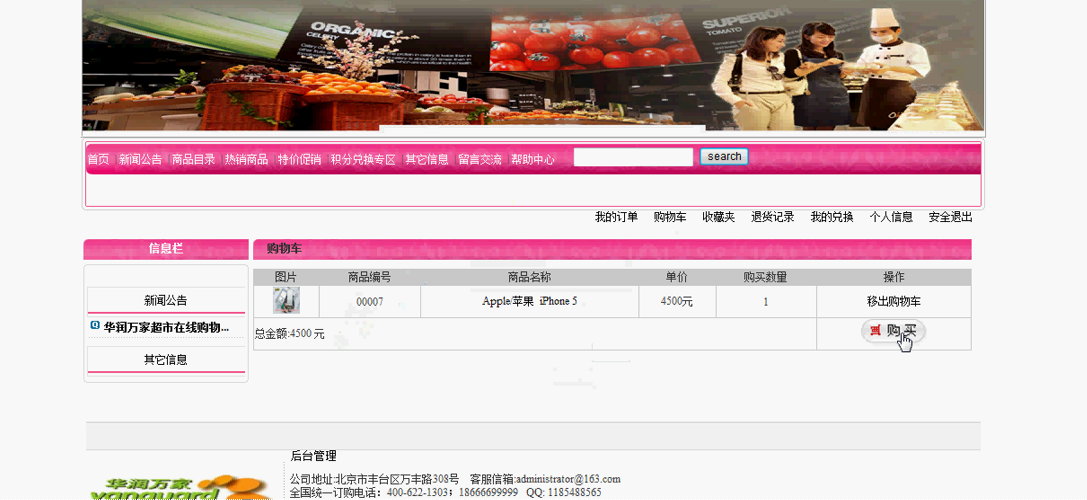Open the 其它信息 sidebar section

click(166, 360)
